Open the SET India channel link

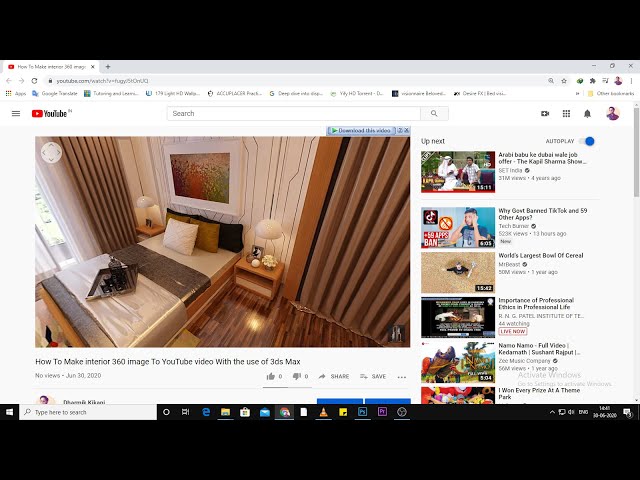pos(510,170)
